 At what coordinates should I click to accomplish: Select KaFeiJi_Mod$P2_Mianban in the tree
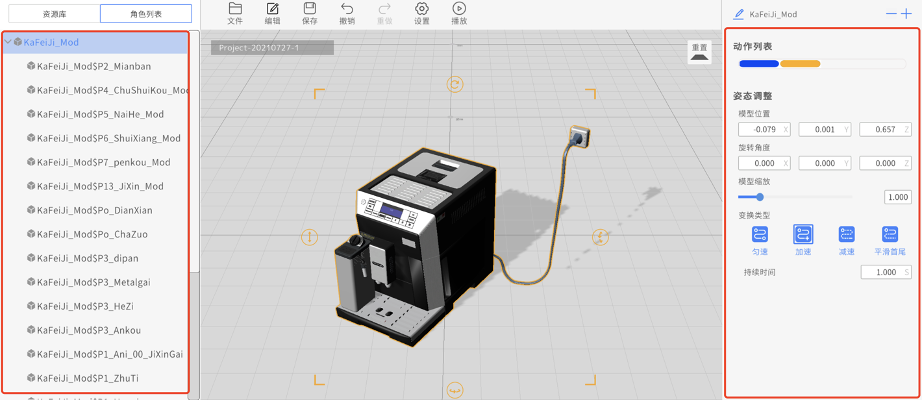pos(95,66)
